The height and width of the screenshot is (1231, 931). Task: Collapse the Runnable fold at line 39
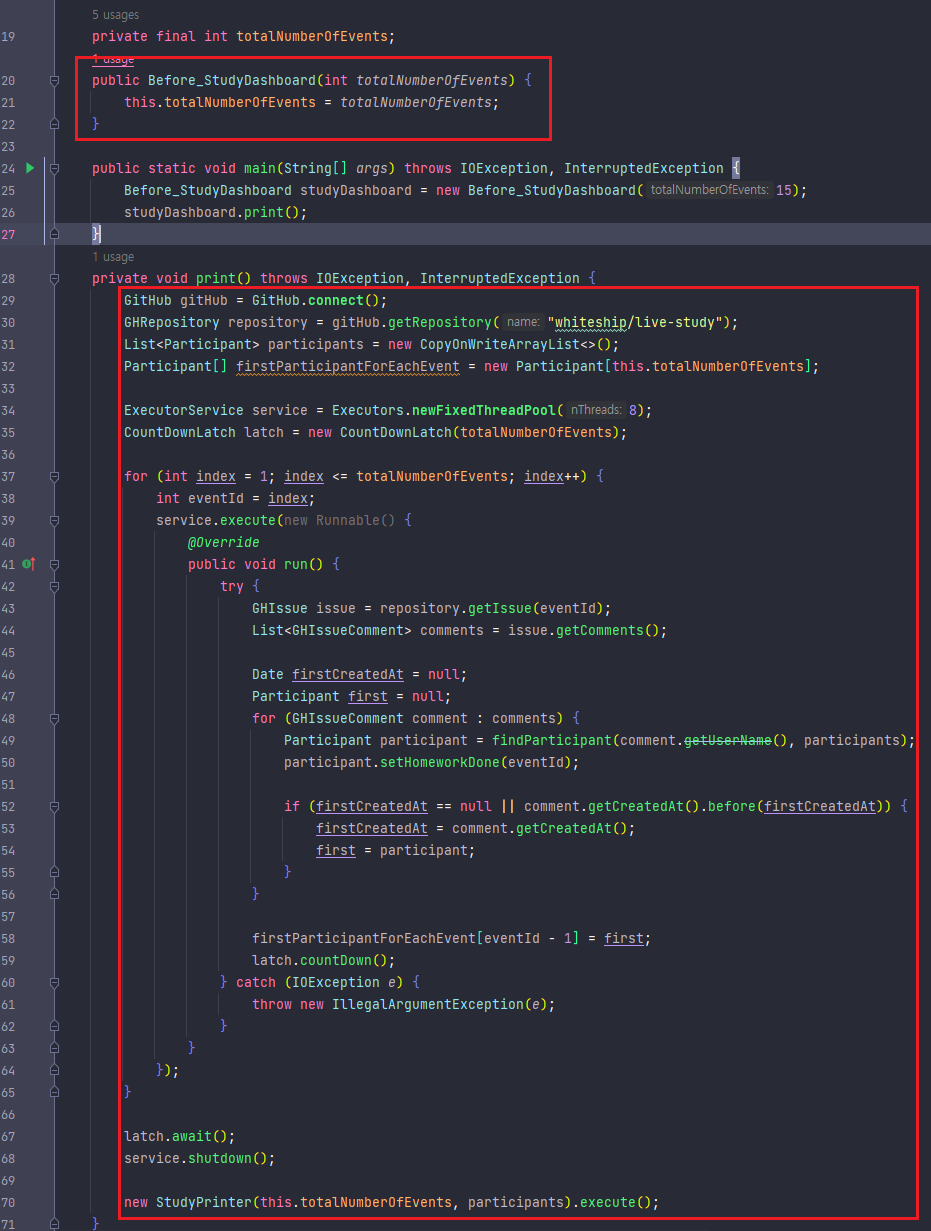[x=55, y=520]
